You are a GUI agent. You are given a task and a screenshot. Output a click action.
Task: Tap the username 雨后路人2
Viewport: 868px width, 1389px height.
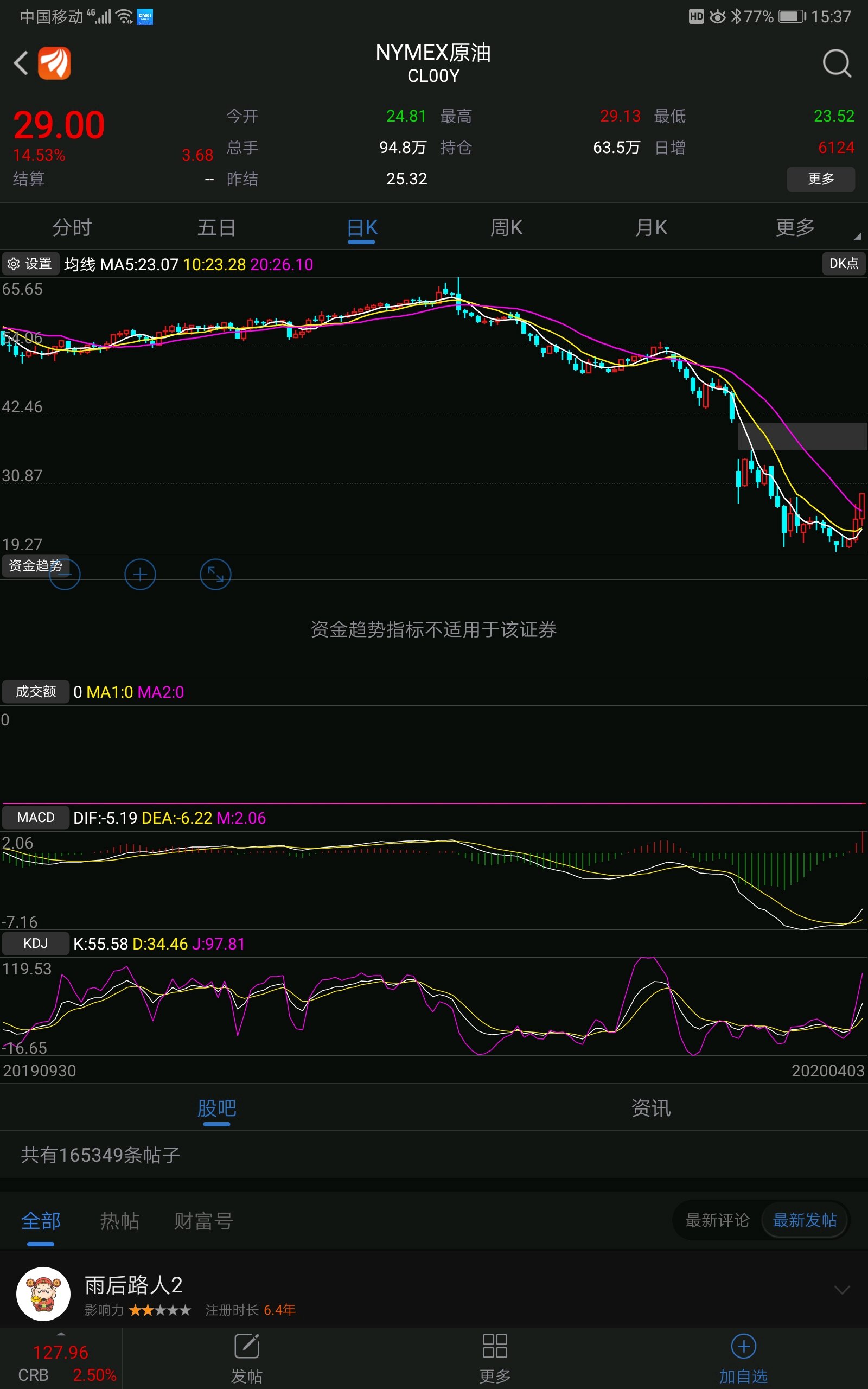134,1285
